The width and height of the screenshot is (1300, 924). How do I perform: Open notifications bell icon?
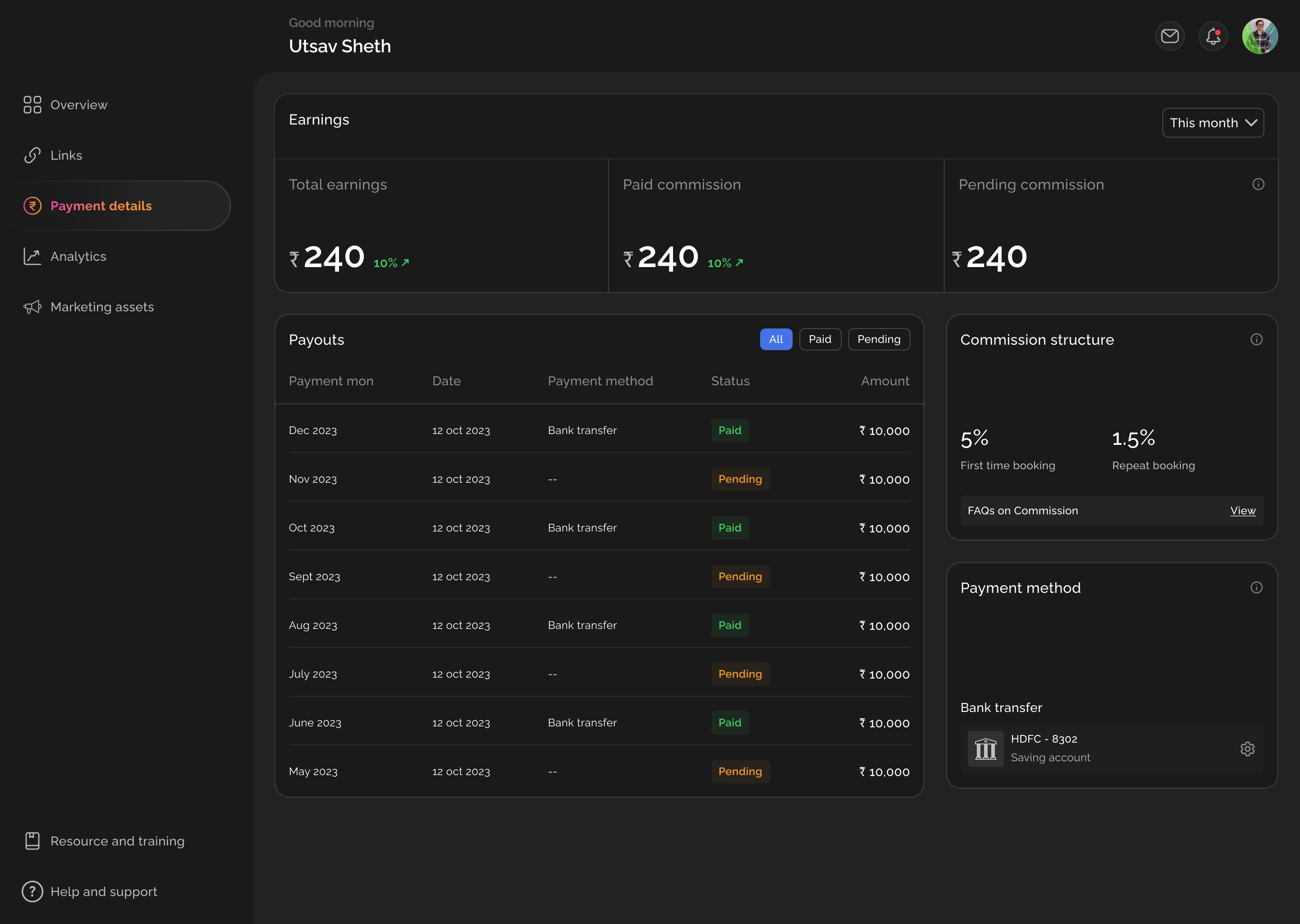pyautogui.click(x=1212, y=37)
